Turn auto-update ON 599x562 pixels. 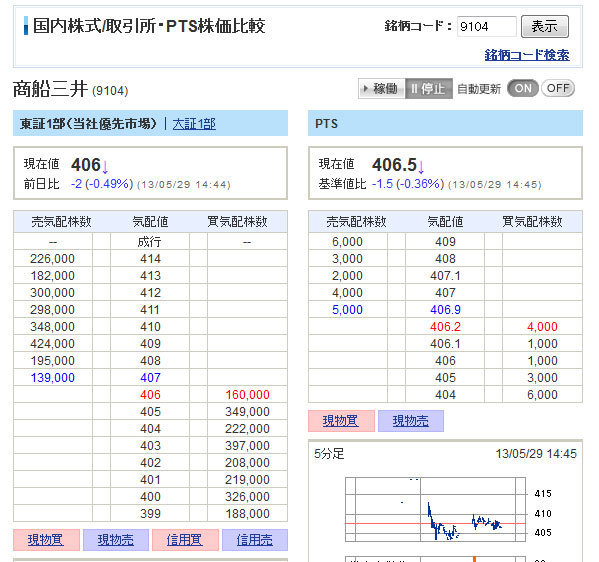(523, 89)
